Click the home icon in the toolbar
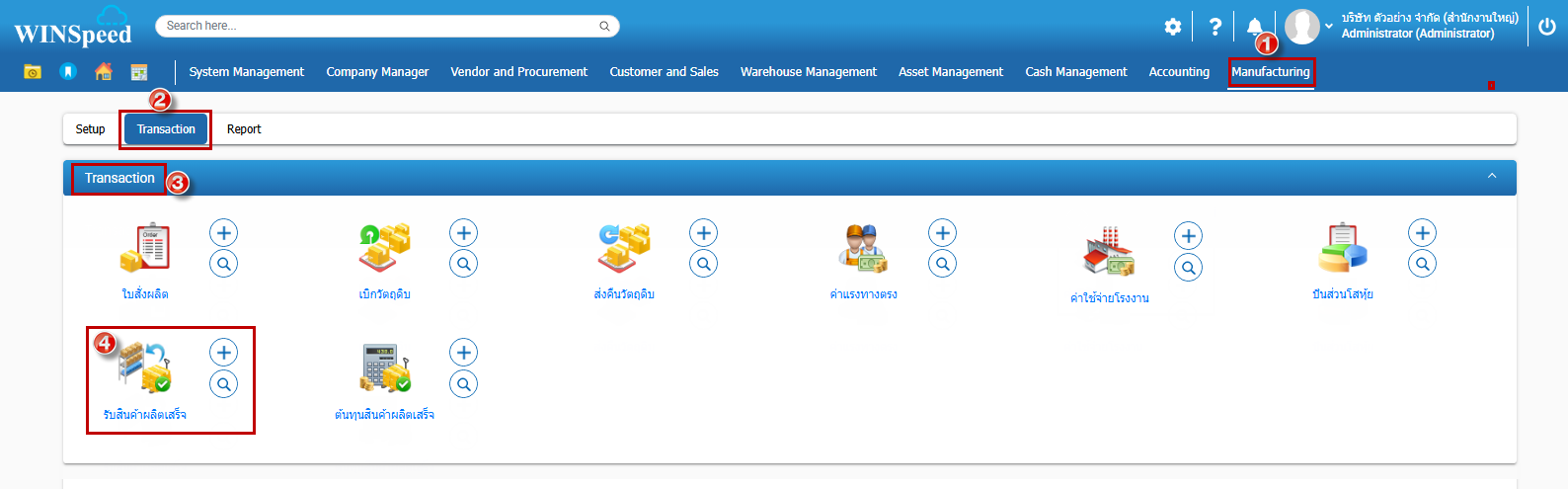The width and height of the screenshot is (1568, 489). (x=104, y=72)
